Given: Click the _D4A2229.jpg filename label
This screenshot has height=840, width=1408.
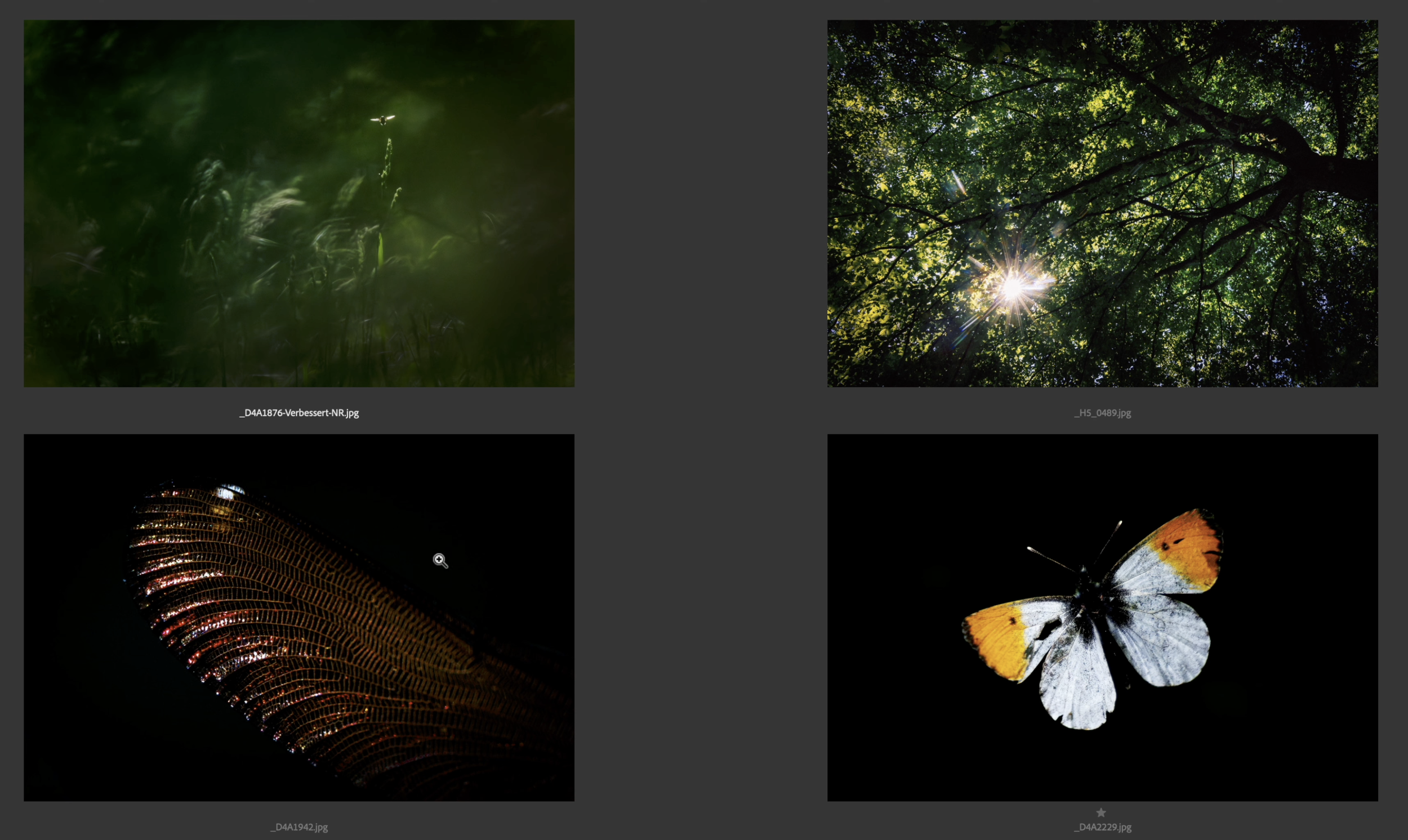Looking at the screenshot, I should 1102,827.
